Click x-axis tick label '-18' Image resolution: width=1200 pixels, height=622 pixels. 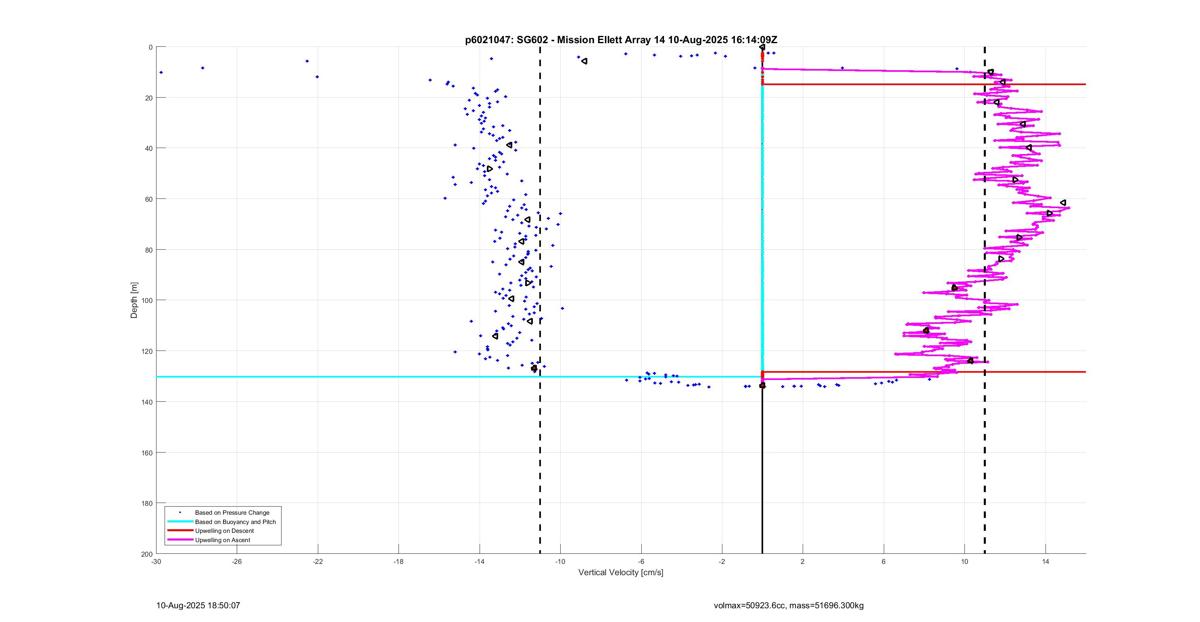pos(398,561)
